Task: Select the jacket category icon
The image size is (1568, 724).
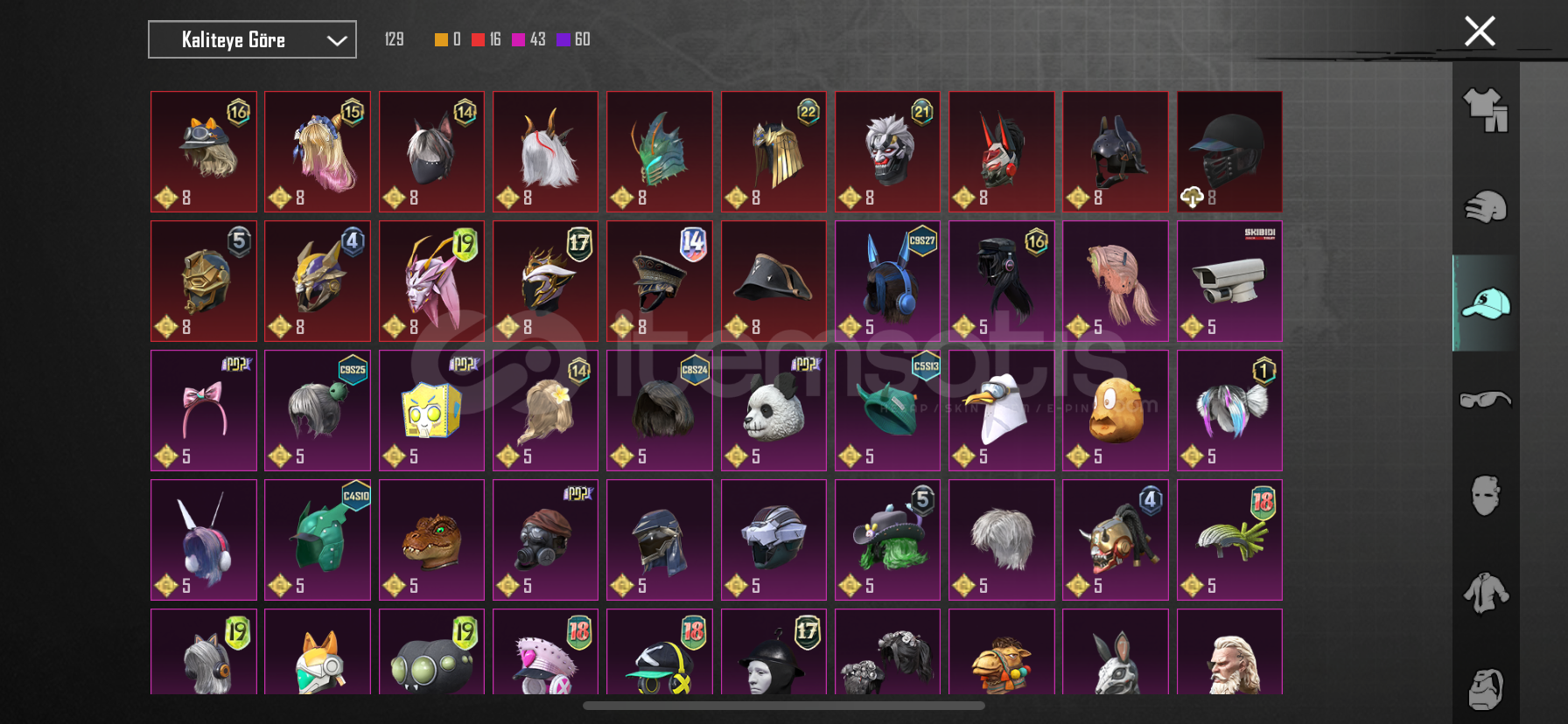Action: click(x=1486, y=593)
